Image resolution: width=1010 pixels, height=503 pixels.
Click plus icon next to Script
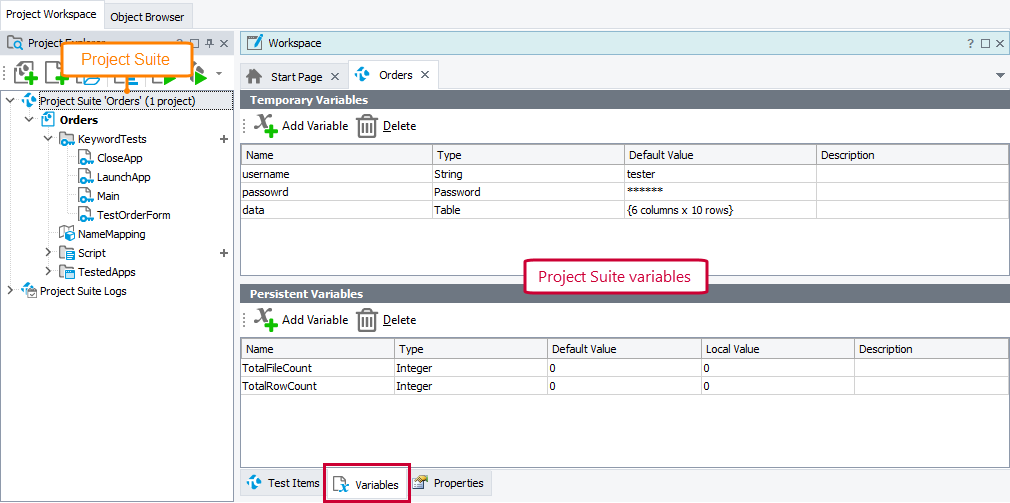pos(224,253)
